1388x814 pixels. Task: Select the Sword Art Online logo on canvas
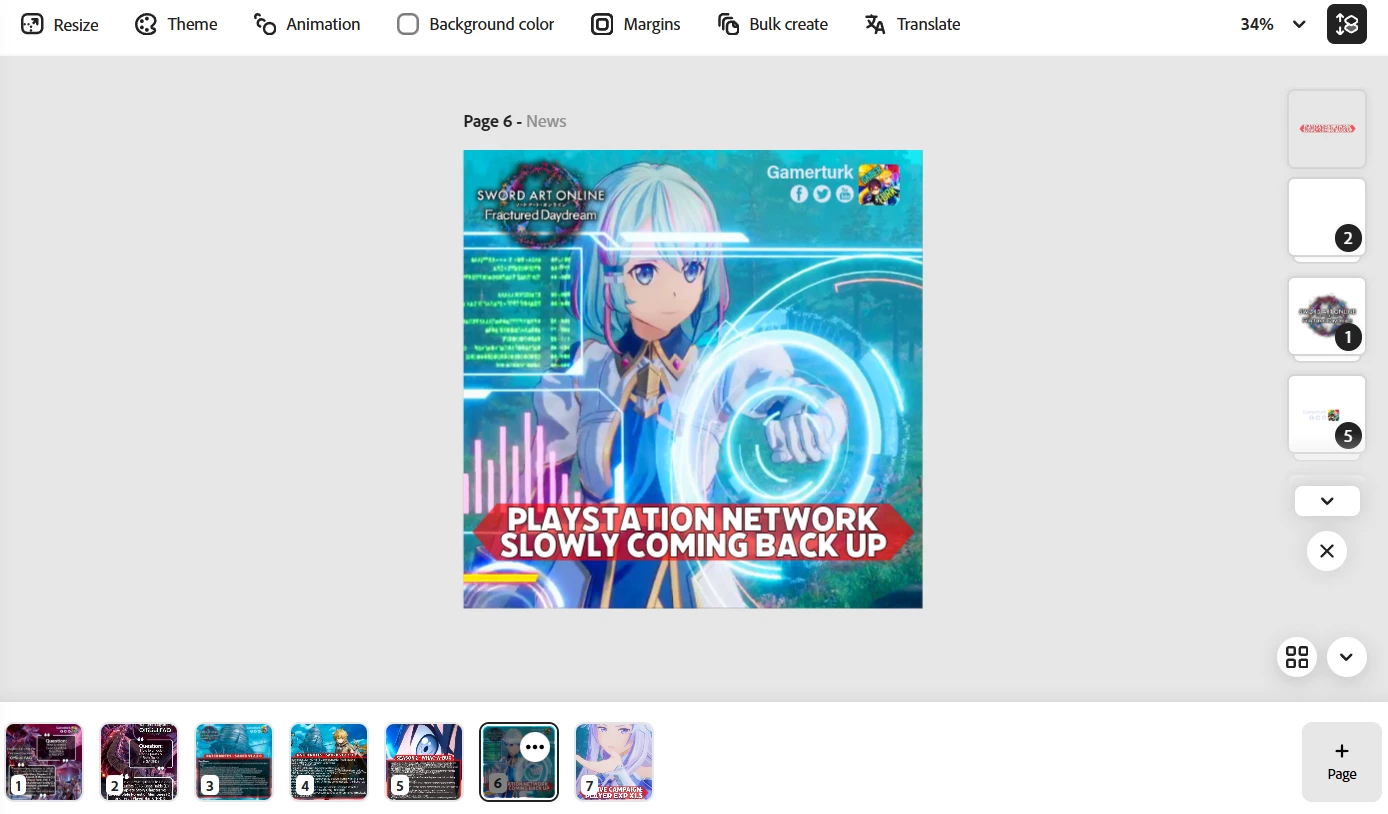pos(541,204)
